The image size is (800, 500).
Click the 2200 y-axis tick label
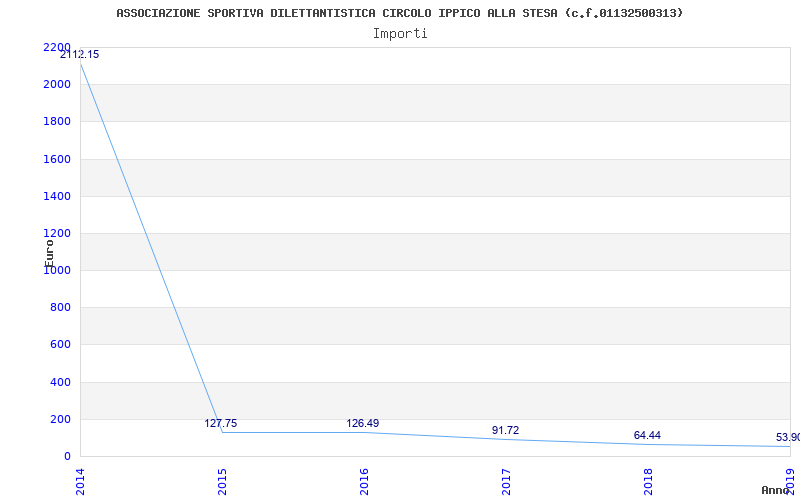coord(57,47)
